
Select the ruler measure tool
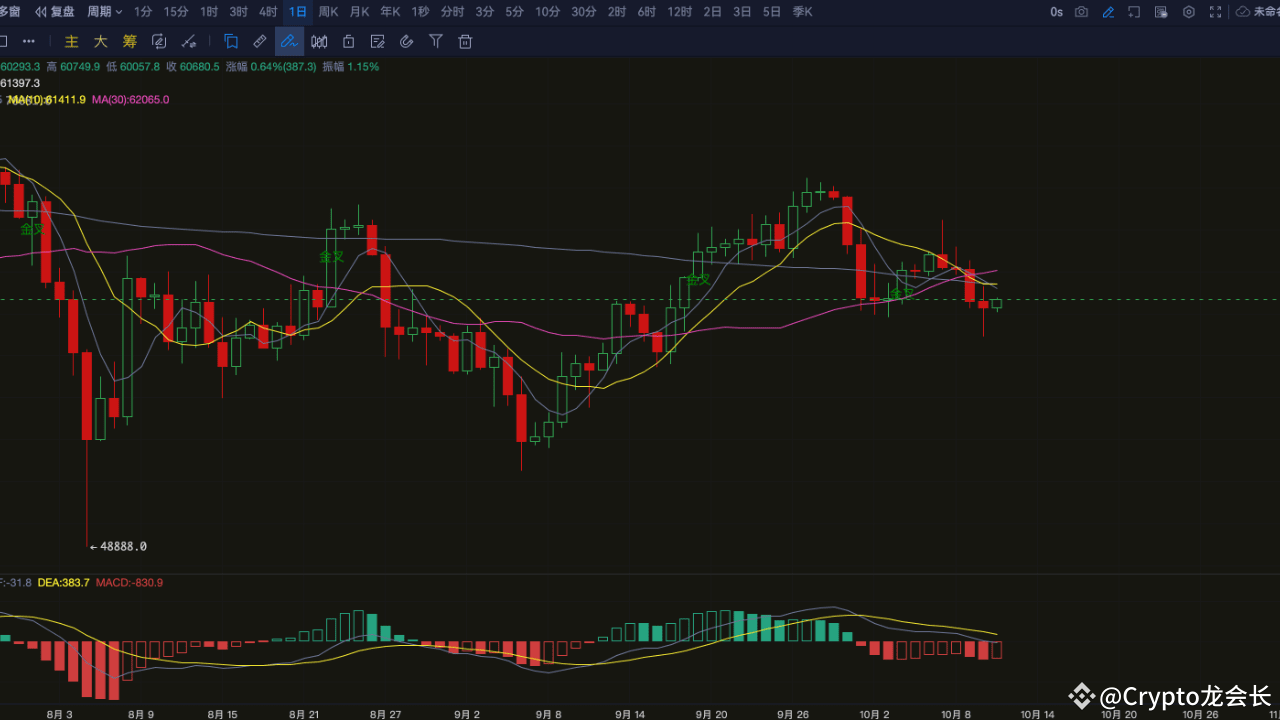[260, 41]
